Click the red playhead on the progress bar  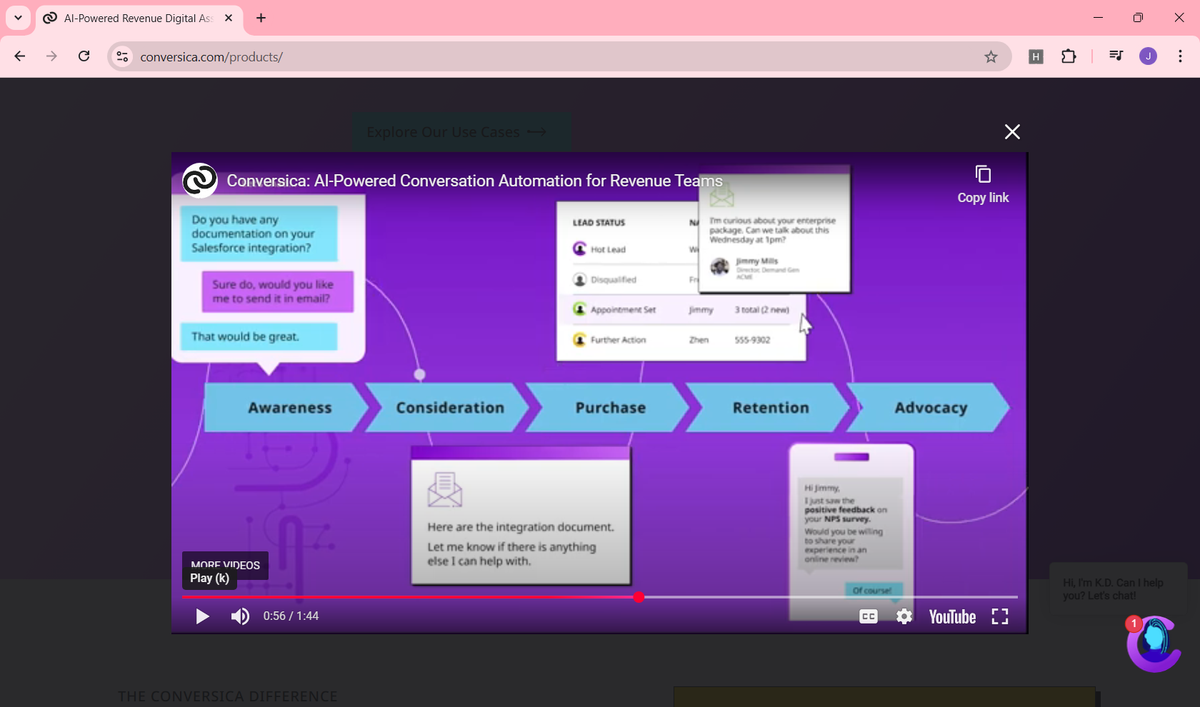point(639,597)
